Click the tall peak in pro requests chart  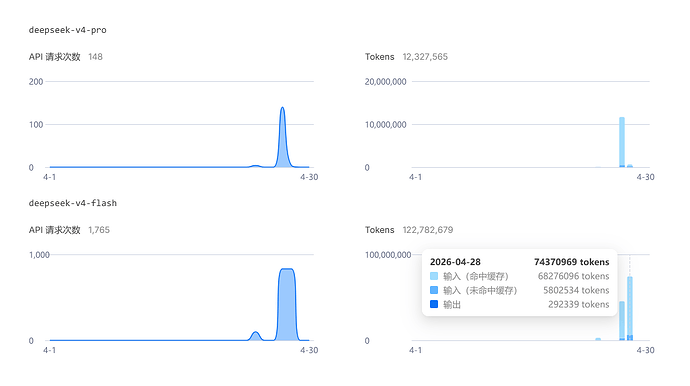pyautogui.click(x=283, y=136)
